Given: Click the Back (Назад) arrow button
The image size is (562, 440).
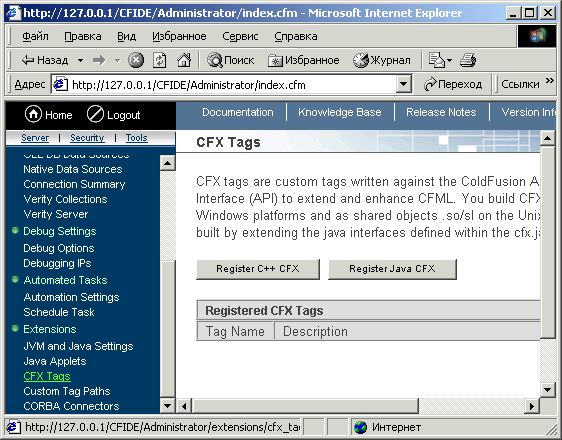Looking at the screenshot, I should [x=45, y=60].
